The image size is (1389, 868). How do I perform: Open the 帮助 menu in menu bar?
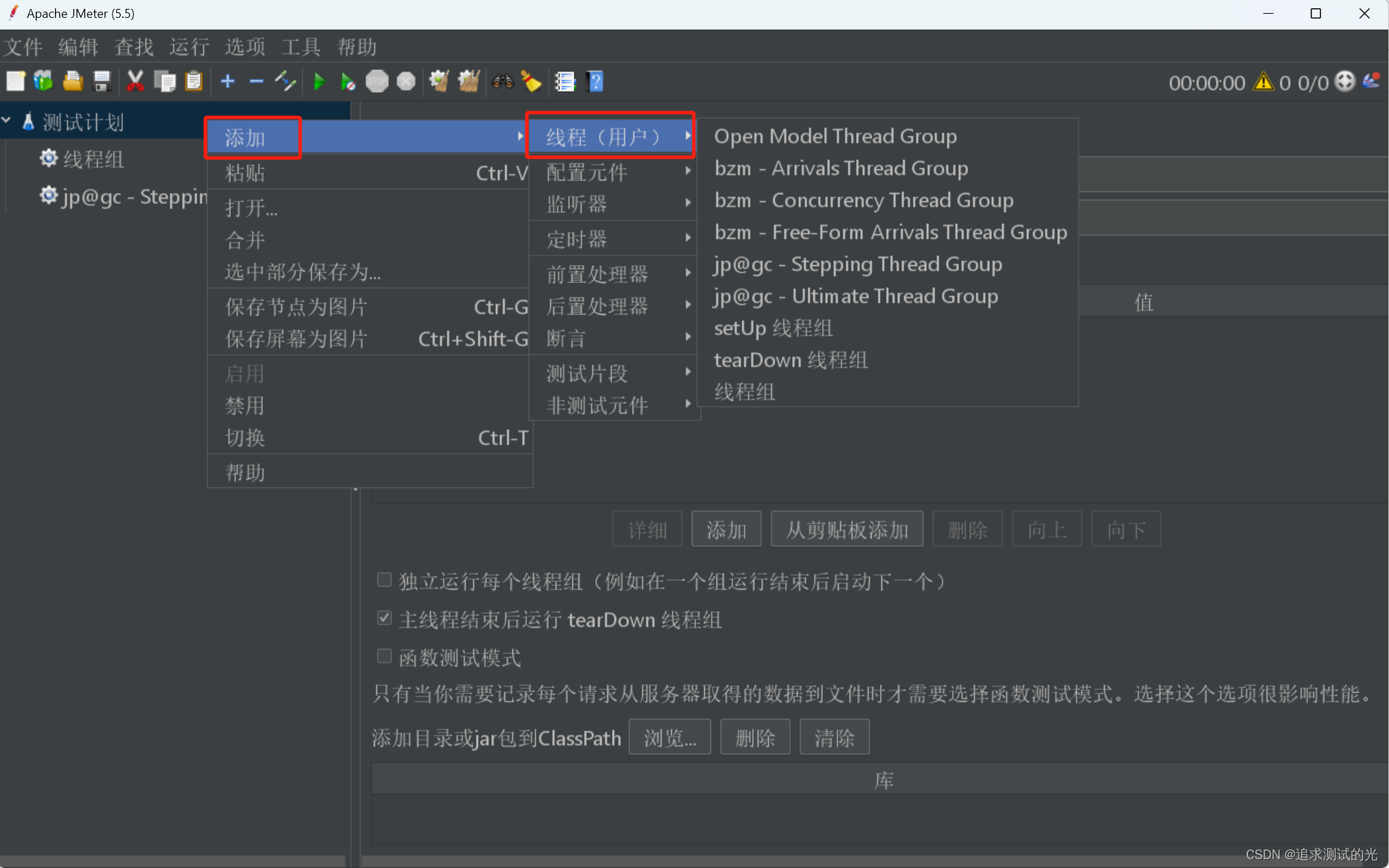357,47
